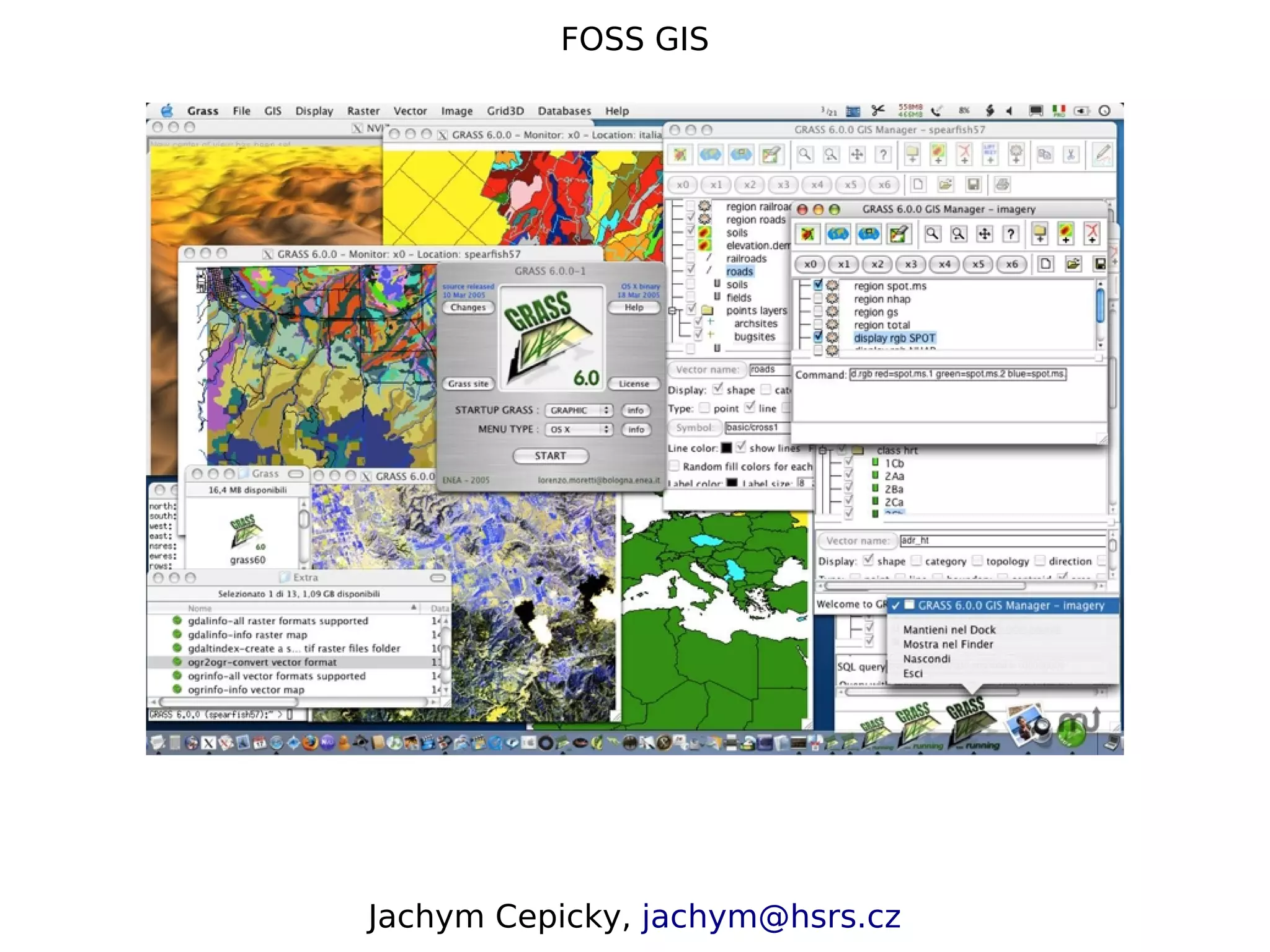This screenshot has width=1270, height=952.
Task: Click the Vector name field containing adr_ht
Action: (1001, 540)
